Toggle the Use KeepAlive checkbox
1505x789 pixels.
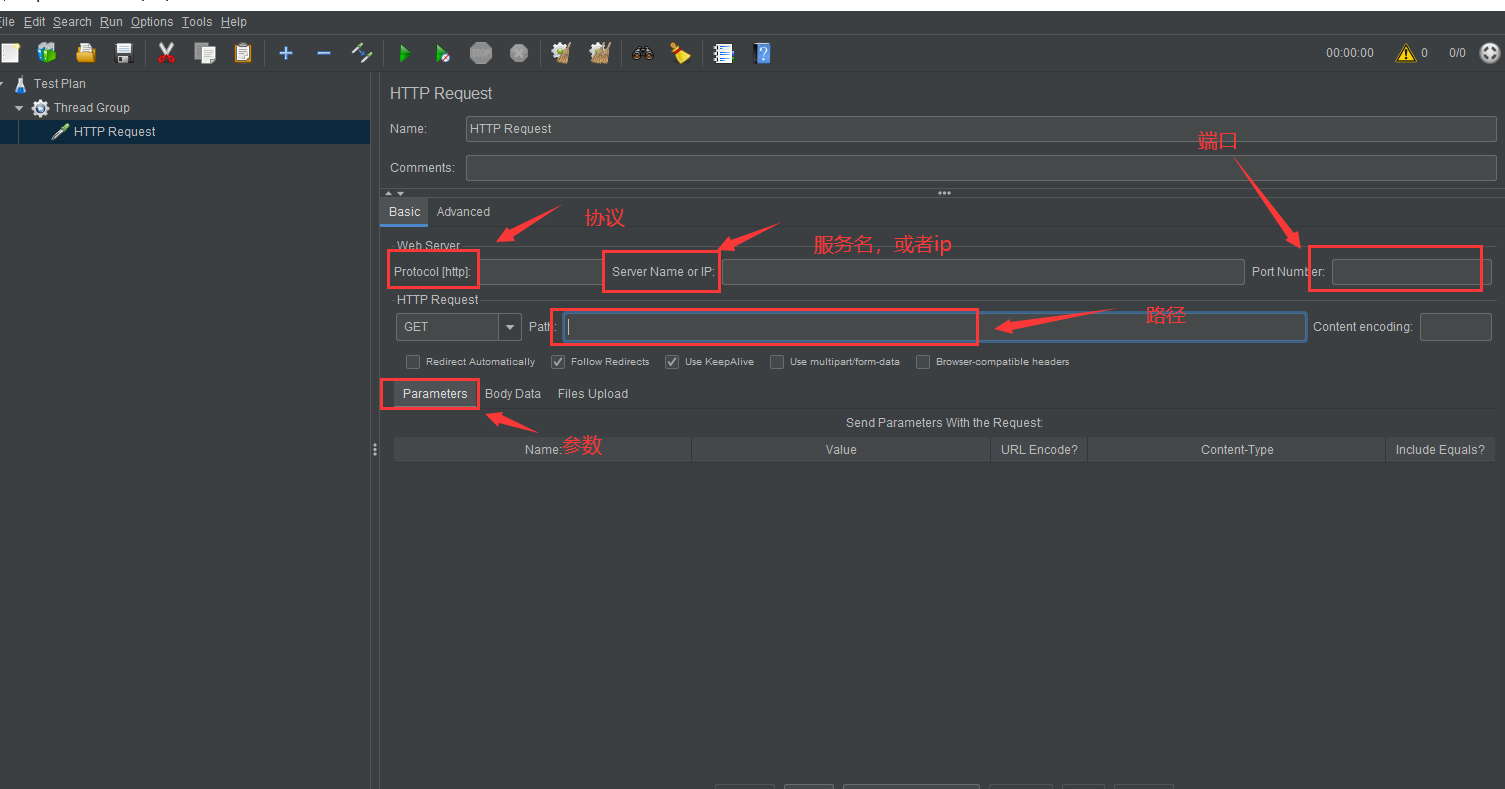[672, 362]
